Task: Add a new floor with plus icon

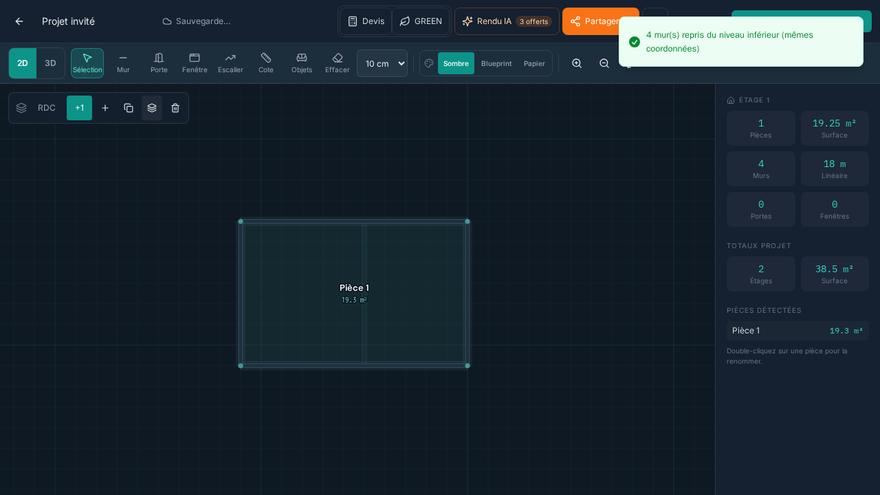Action: coord(105,108)
